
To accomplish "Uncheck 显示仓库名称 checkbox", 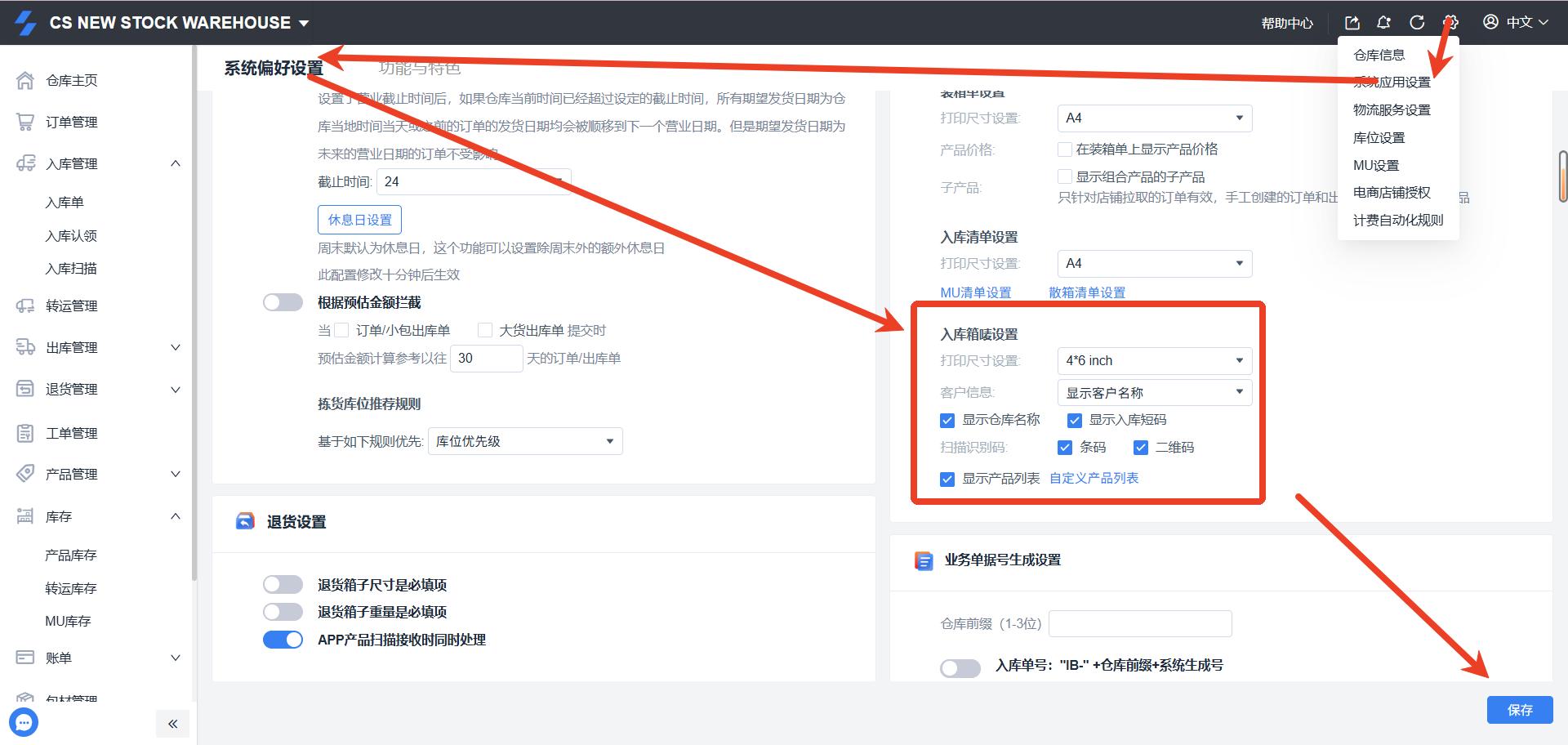I will pos(947,421).
